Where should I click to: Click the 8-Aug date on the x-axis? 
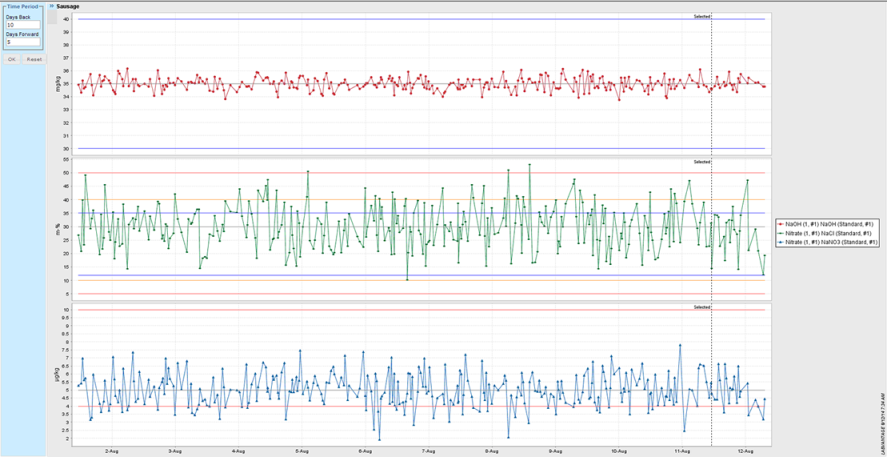coord(492,451)
